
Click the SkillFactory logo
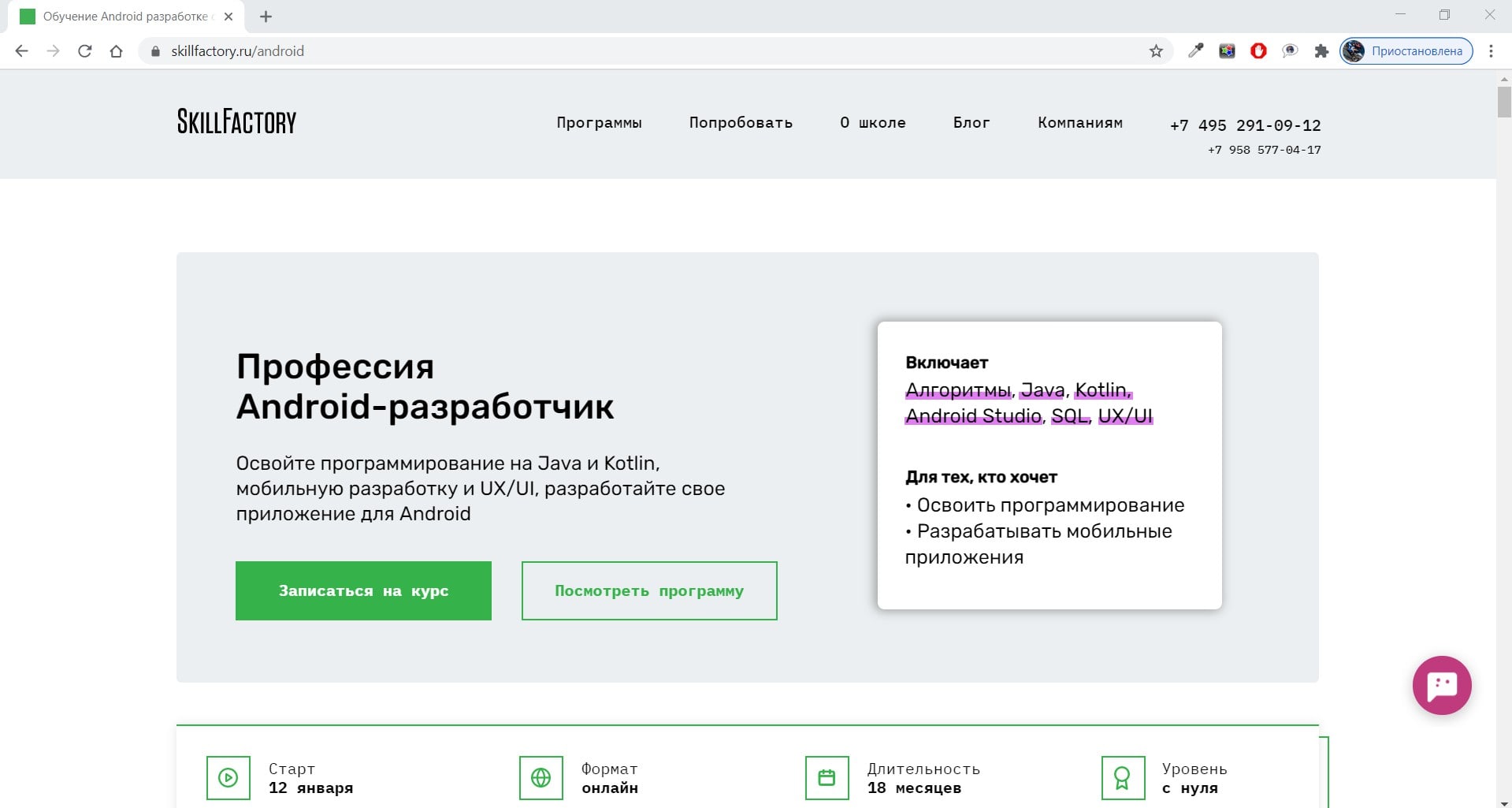click(236, 121)
